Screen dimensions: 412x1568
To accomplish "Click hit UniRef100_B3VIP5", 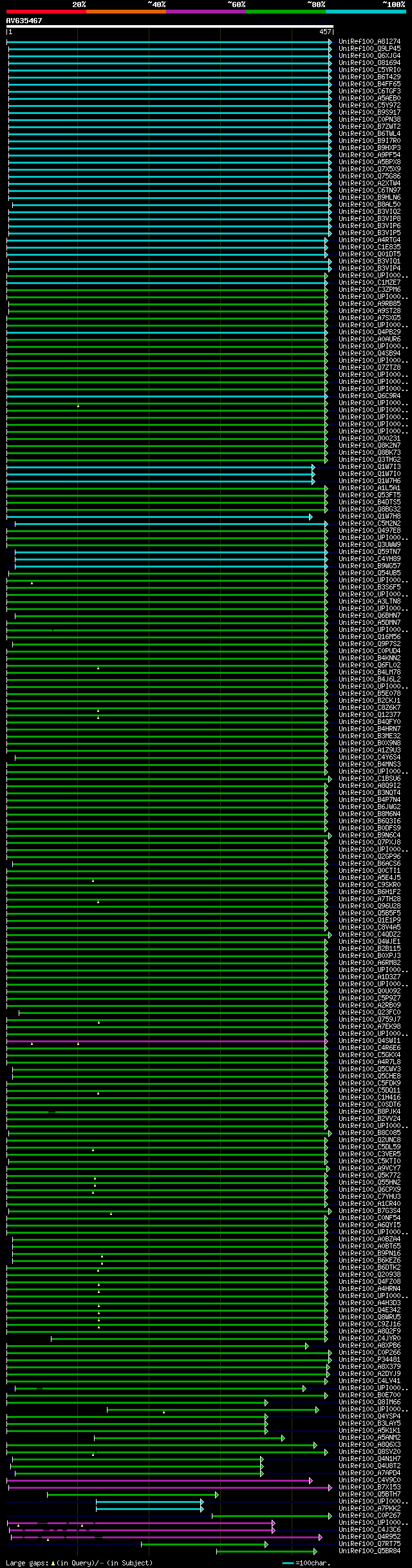I will [370, 233].
